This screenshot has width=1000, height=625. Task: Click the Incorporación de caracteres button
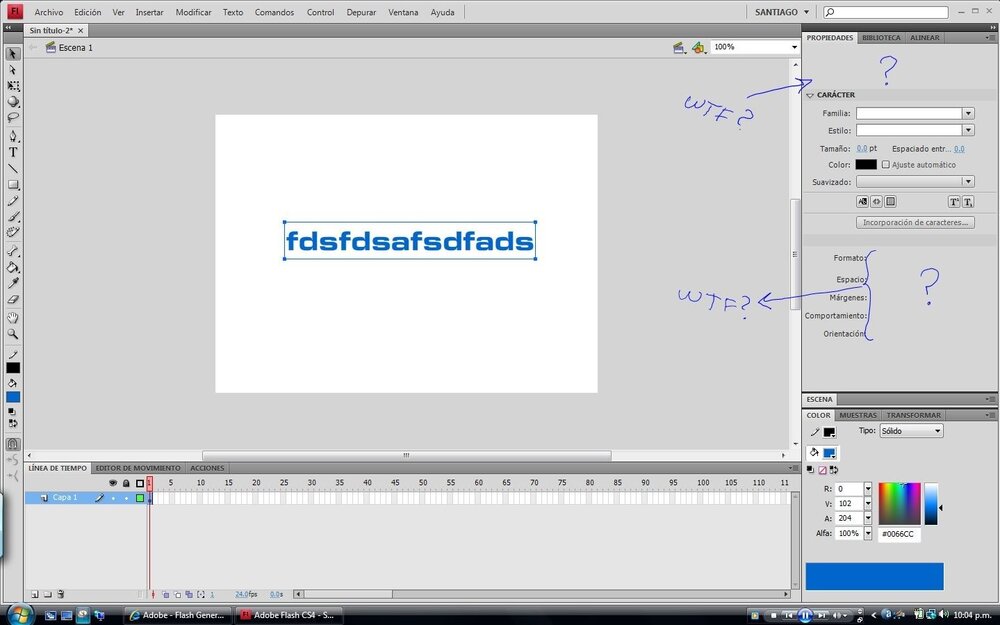click(914, 222)
